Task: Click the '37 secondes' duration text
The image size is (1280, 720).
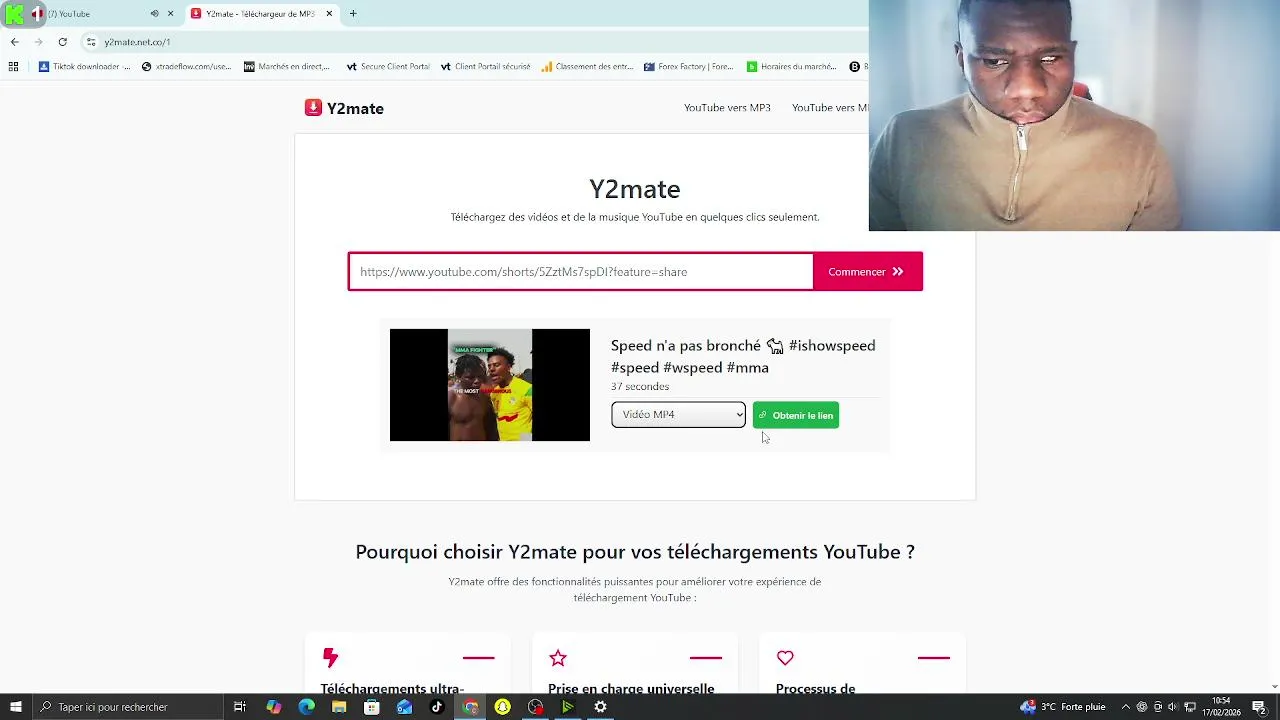Action: [640, 387]
